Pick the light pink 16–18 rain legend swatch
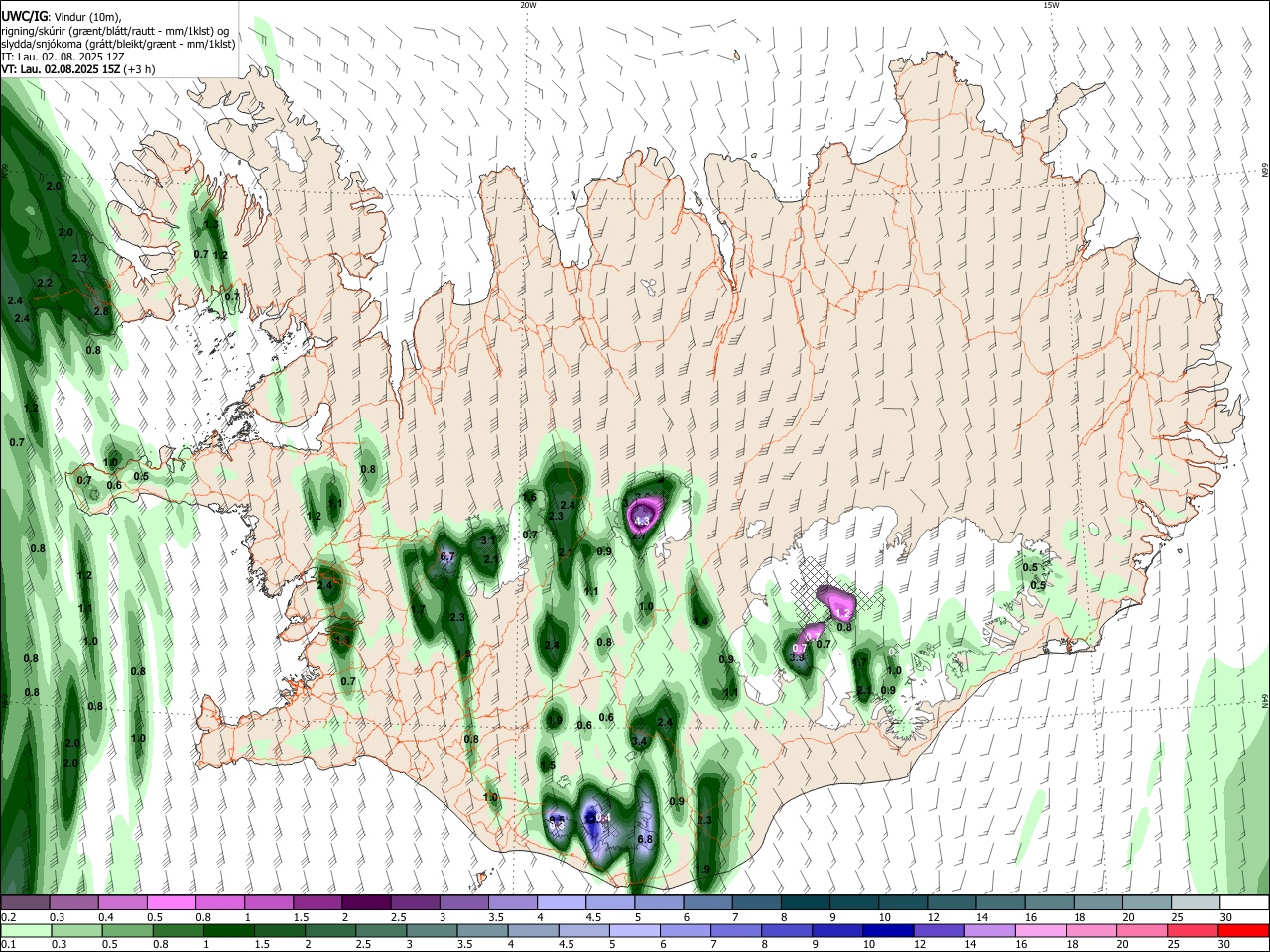Viewport: 1270px width, 952px height. [1042, 930]
